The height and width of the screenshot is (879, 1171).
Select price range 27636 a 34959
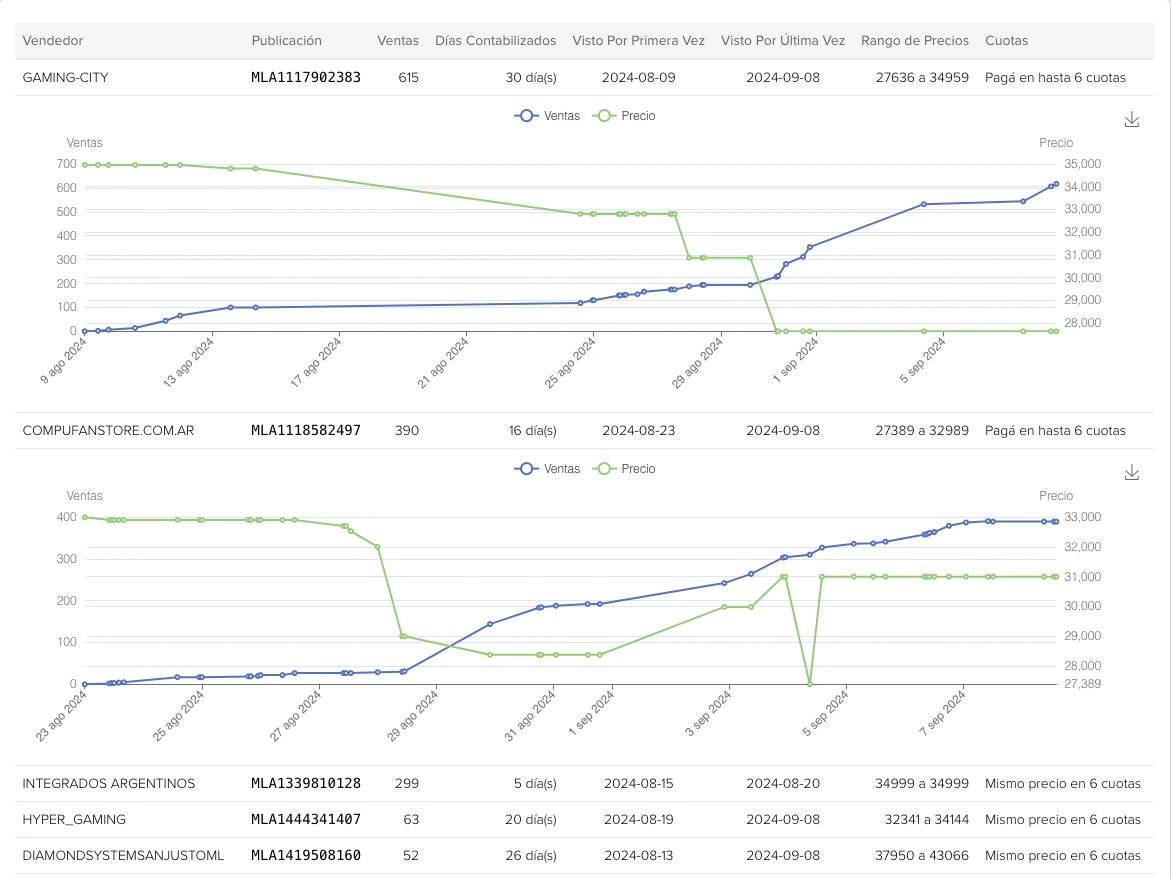[922, 78]
